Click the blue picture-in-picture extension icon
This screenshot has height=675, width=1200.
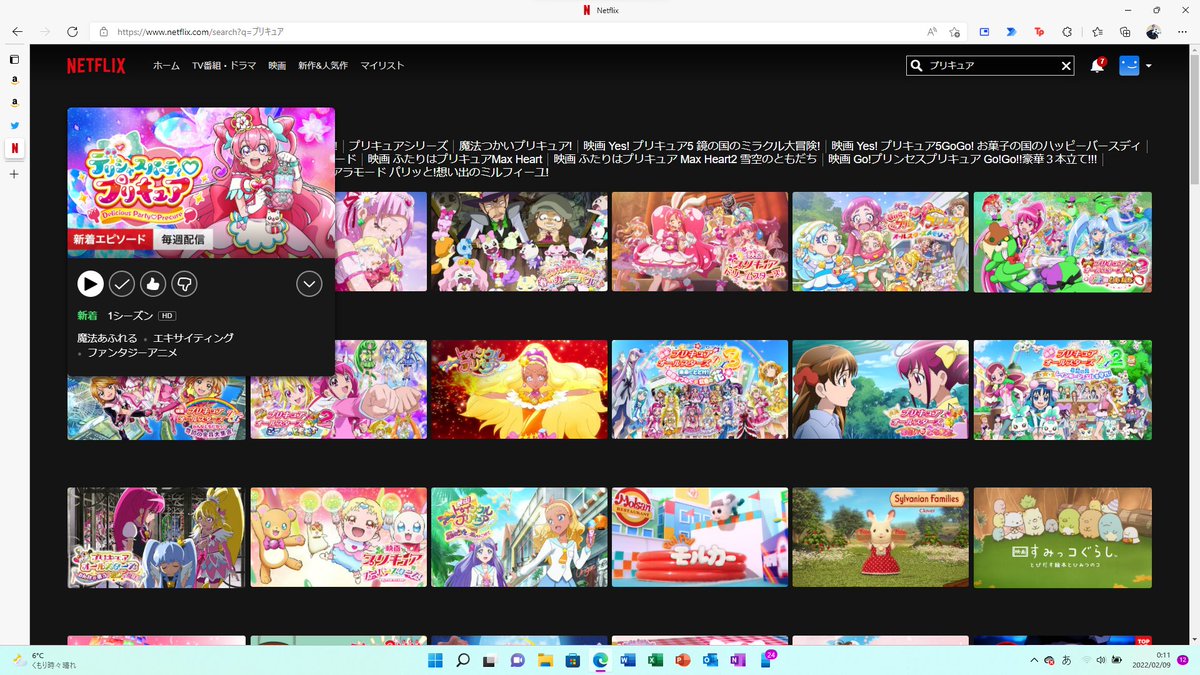coord(984,32)
